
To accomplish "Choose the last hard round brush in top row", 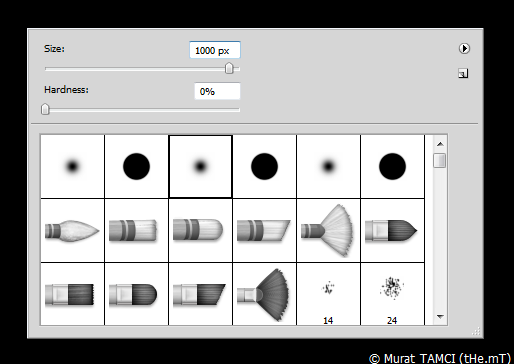I will coord(392,166).
